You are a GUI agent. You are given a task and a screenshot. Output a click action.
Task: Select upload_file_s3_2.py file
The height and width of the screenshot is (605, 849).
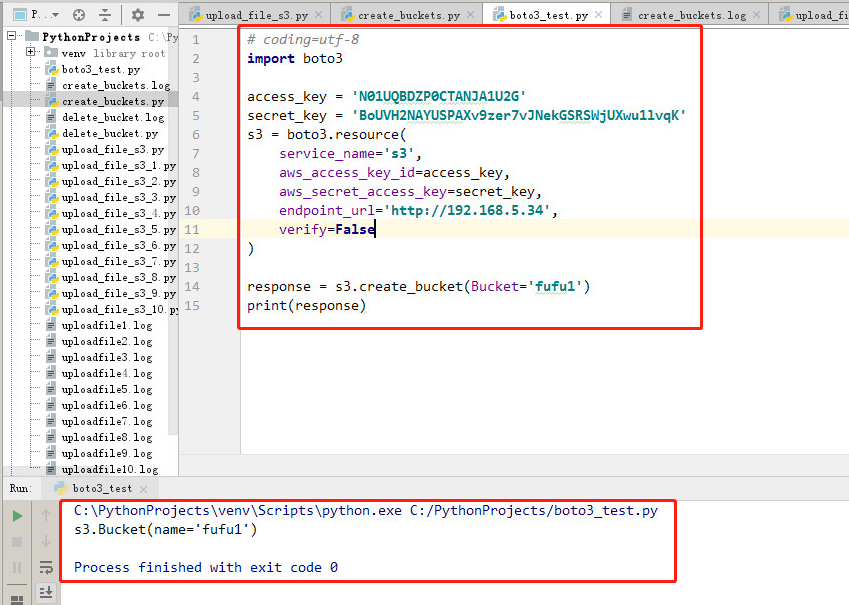click(x=119, y=181)
